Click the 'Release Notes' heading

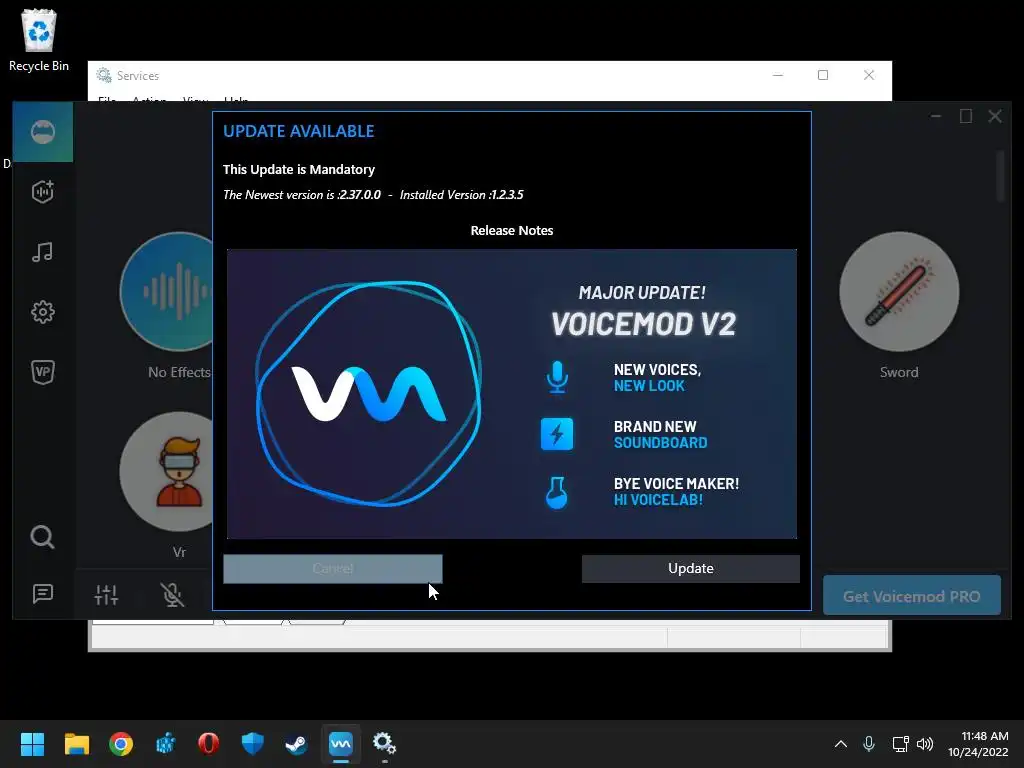[x=511, y=231]
